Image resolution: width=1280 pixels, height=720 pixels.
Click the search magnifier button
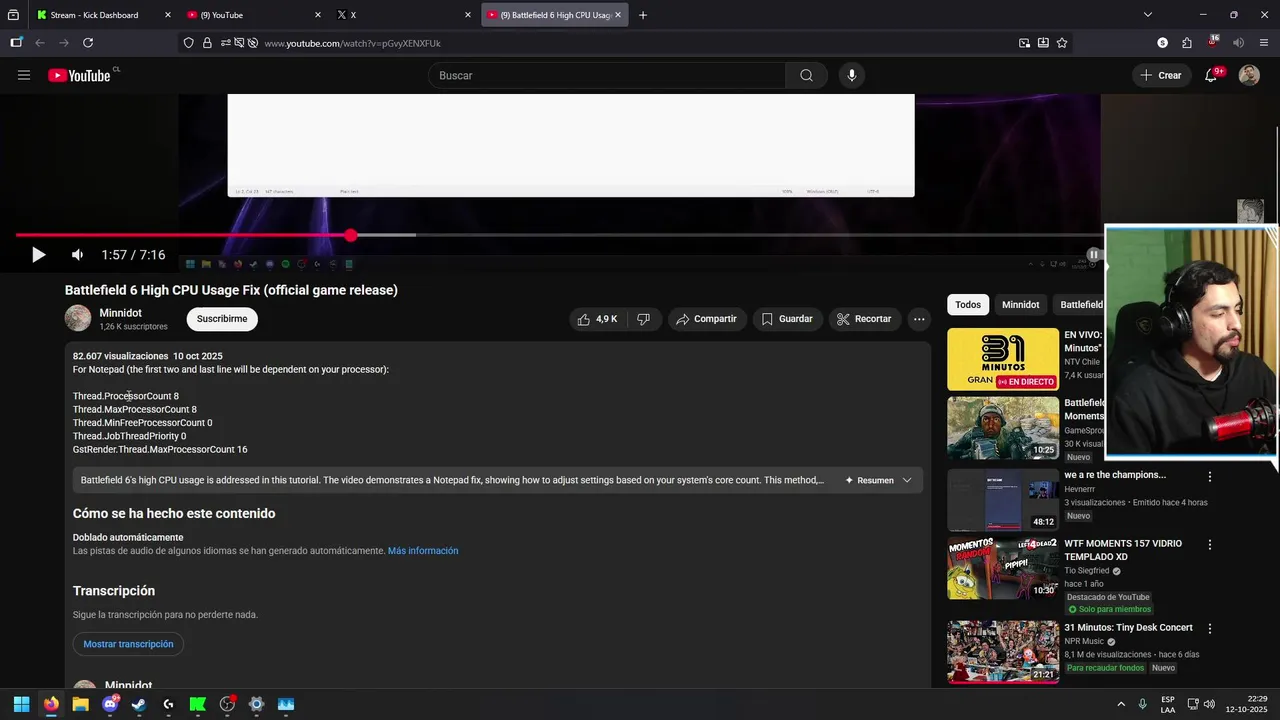(x=806, y=75)
